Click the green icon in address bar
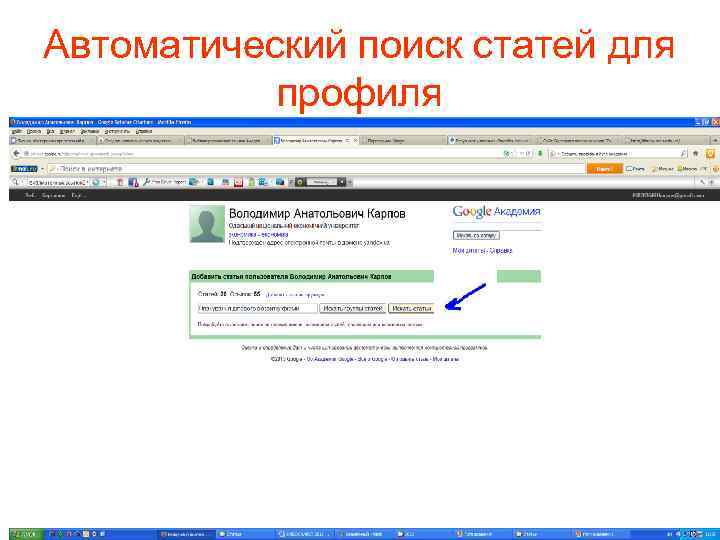The image size is (720, 540). [540, 153]
